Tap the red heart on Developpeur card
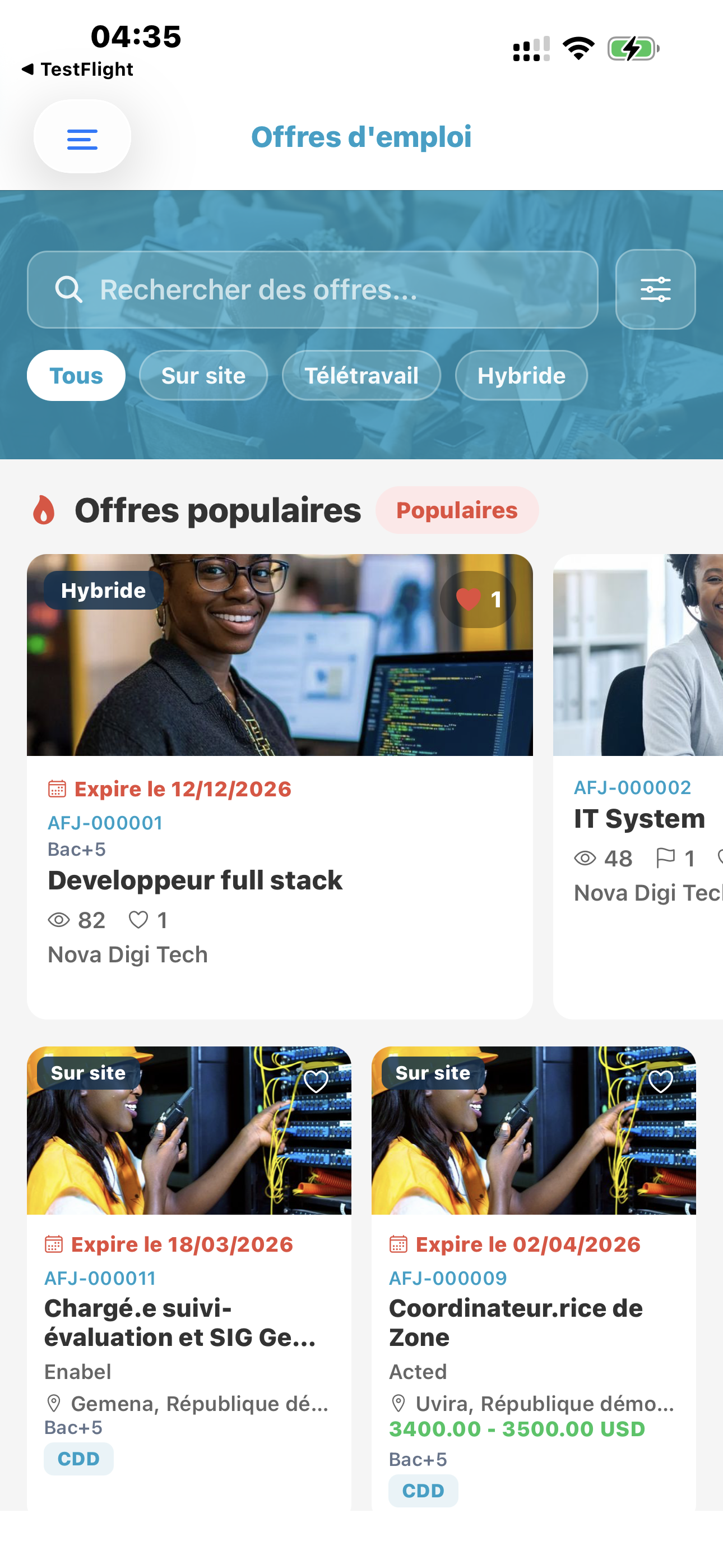Image resolution: width=723 pixels, height=1568 pixels. 469,599
